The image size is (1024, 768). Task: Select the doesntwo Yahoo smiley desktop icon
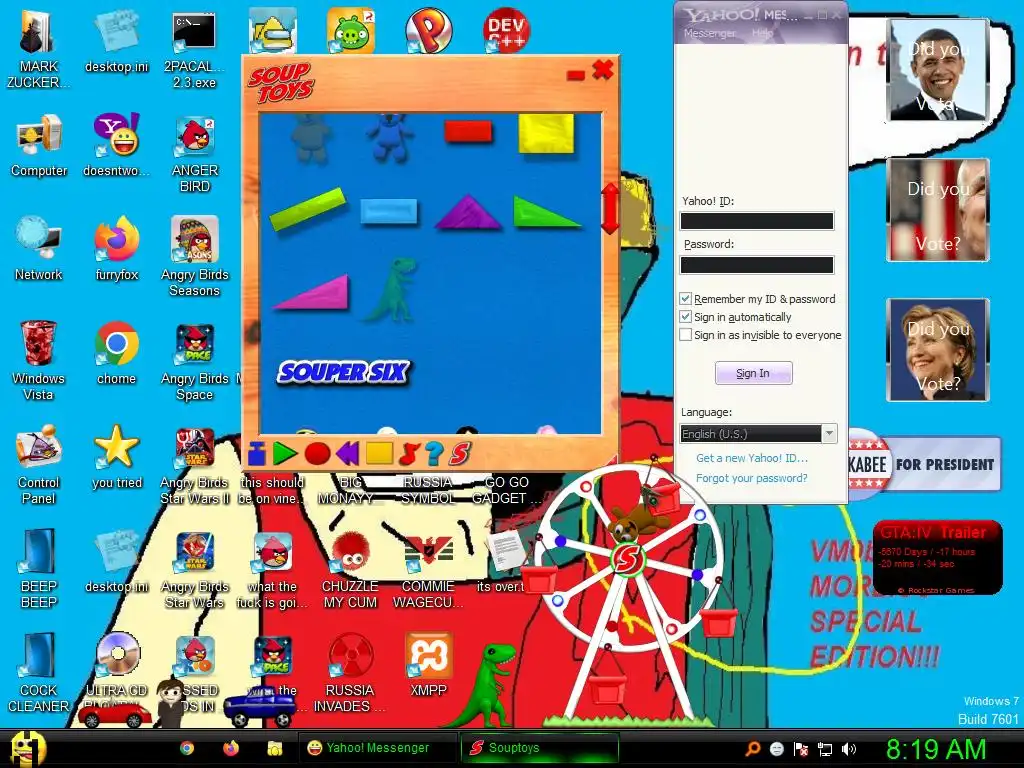click(116, 145)
